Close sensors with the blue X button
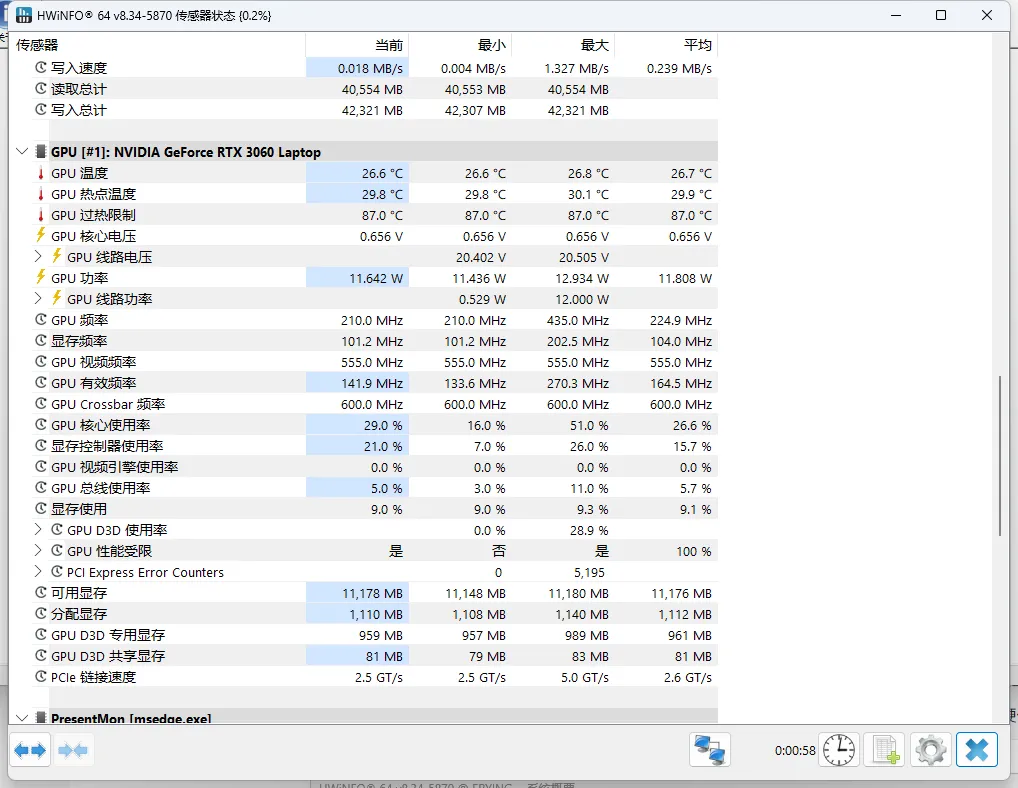 (976, 750)
